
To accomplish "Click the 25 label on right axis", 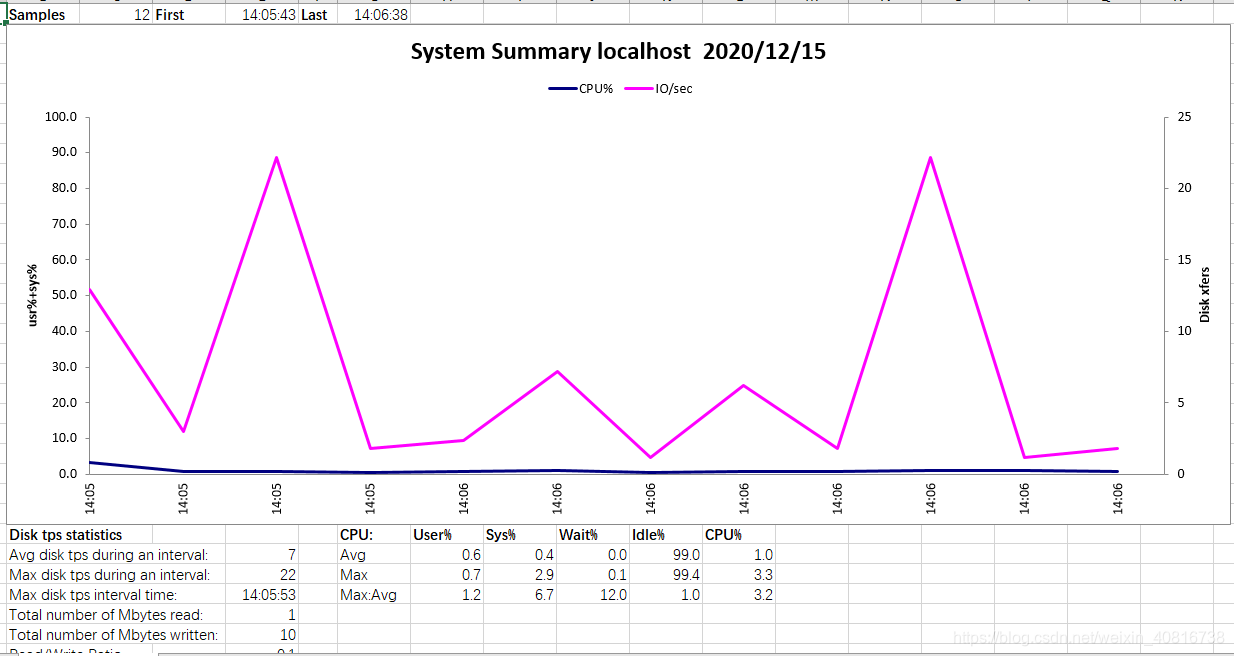I will (1185, 117).
